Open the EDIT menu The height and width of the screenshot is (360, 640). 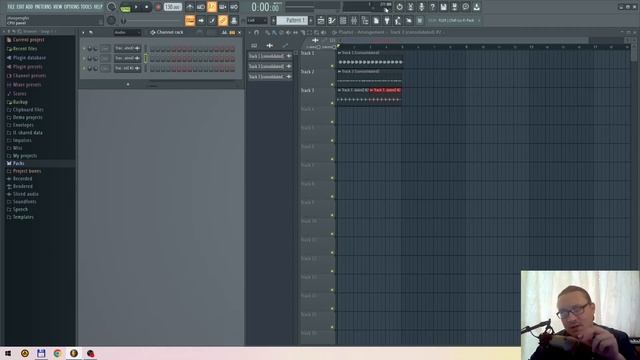(x=20, y=7)
